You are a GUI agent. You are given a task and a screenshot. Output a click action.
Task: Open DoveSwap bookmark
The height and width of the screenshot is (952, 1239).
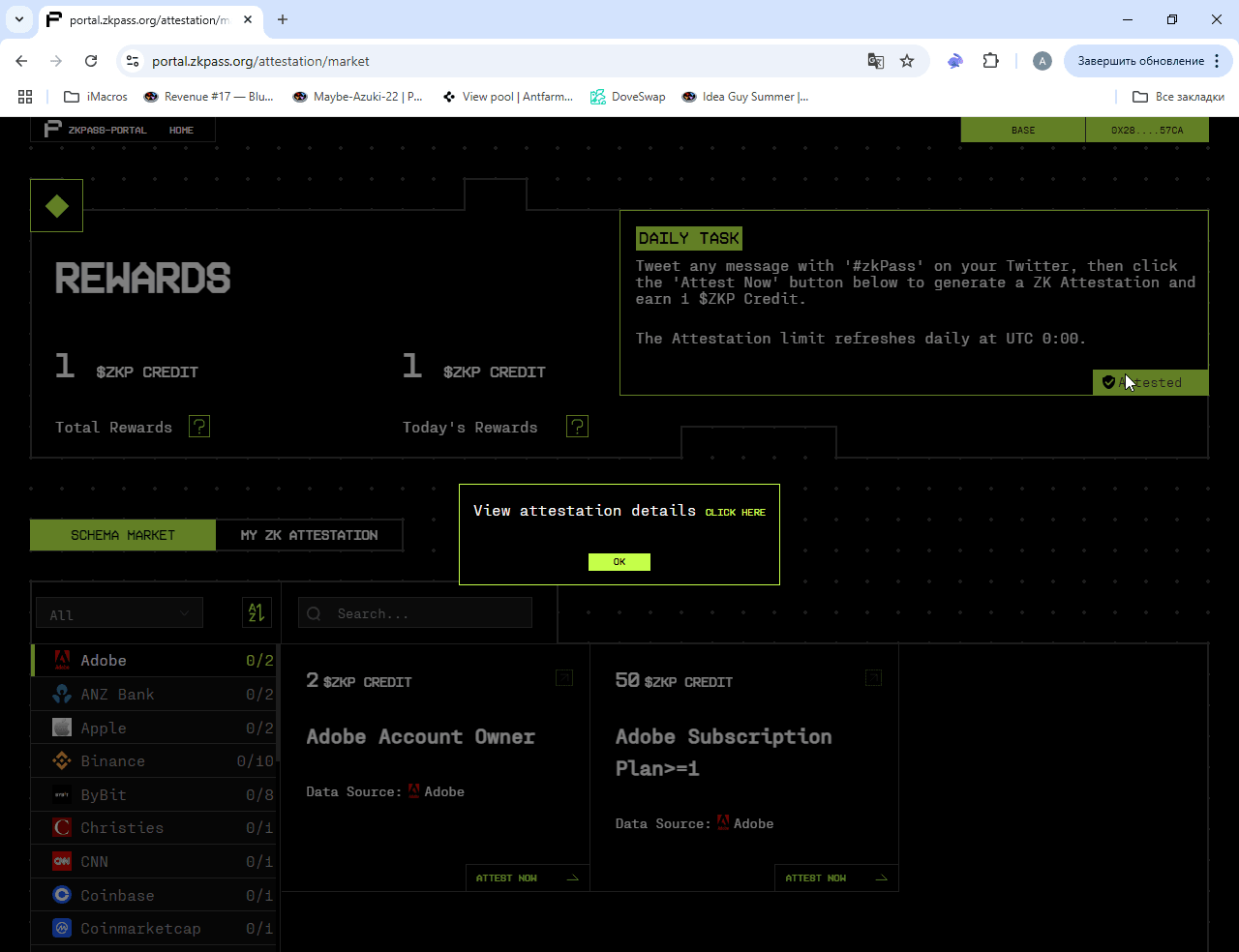(x=628, y=97)
